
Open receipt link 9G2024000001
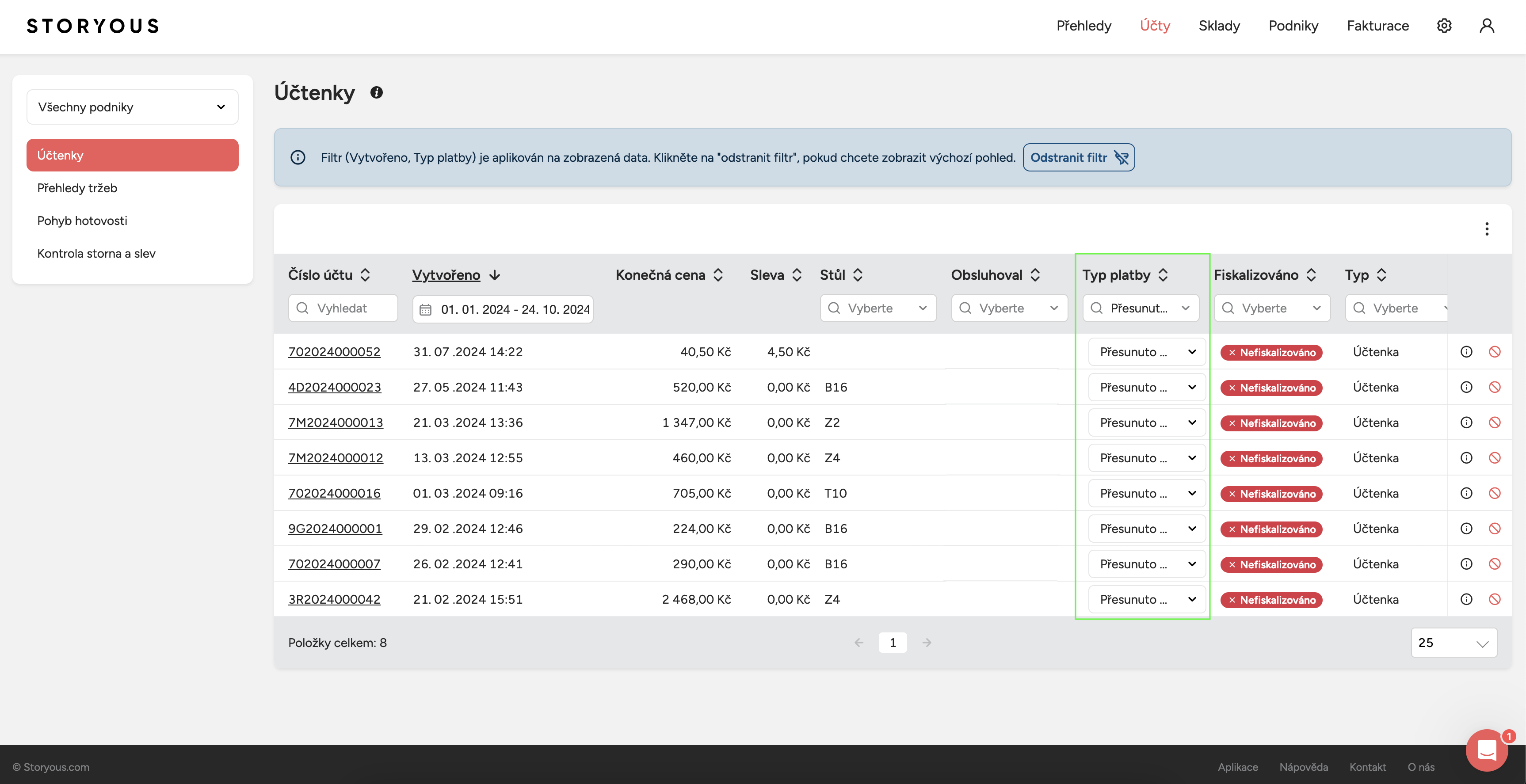[335, 528]
